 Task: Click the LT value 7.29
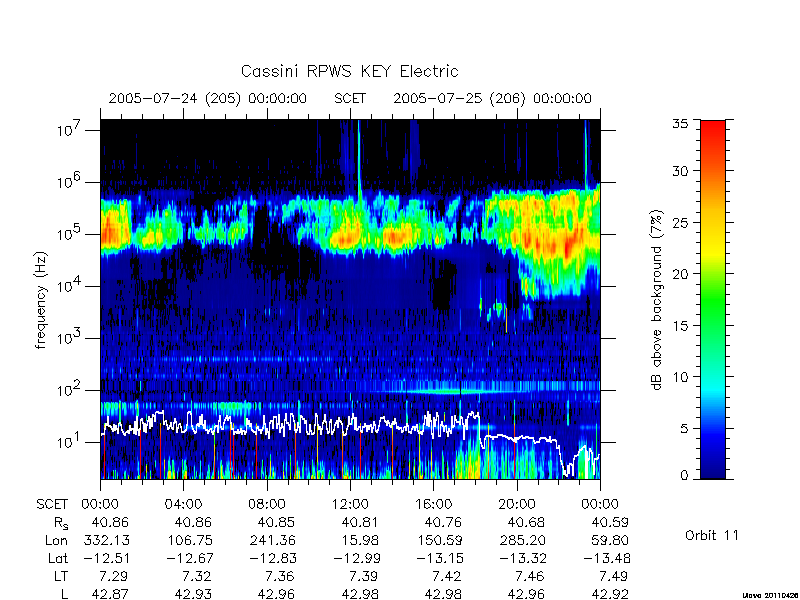(x=114, y=577)
